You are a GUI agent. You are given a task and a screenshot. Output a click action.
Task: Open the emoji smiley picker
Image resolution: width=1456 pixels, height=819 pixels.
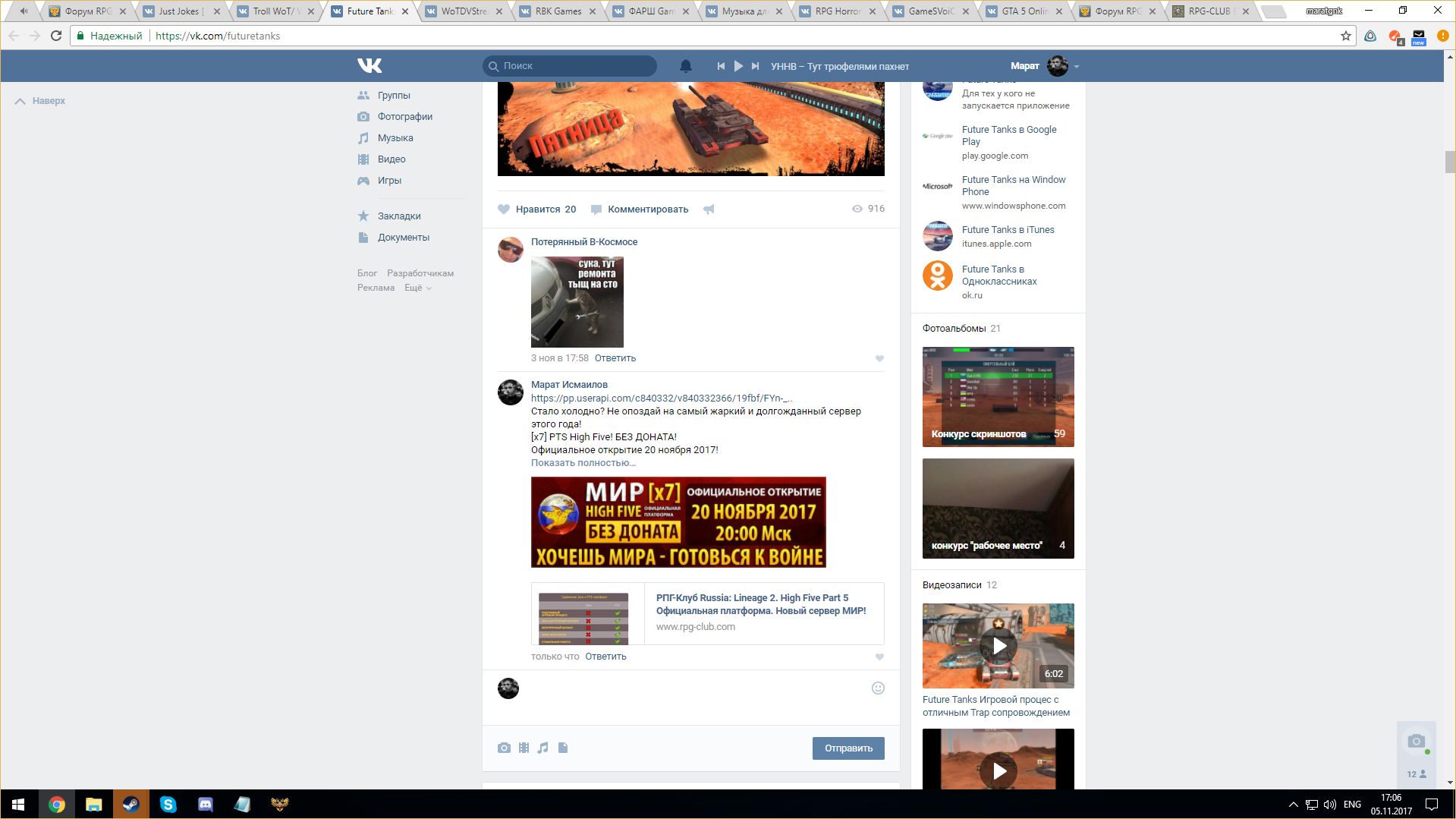pos(878,688)
